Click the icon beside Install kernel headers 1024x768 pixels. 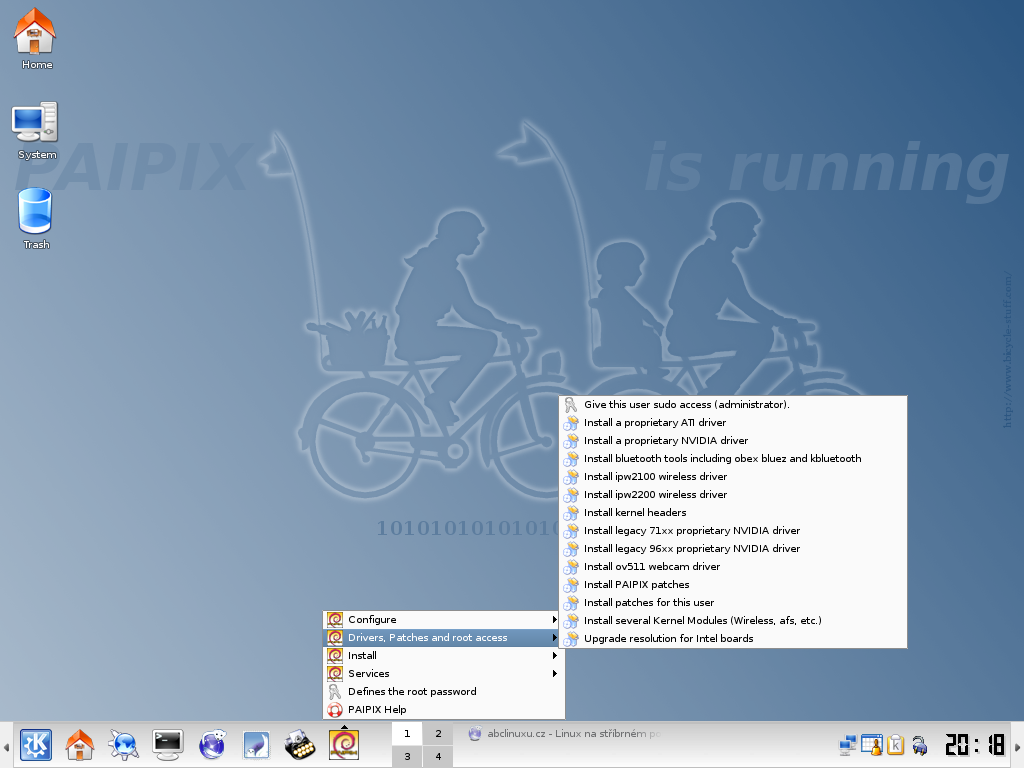coord(571,513)
